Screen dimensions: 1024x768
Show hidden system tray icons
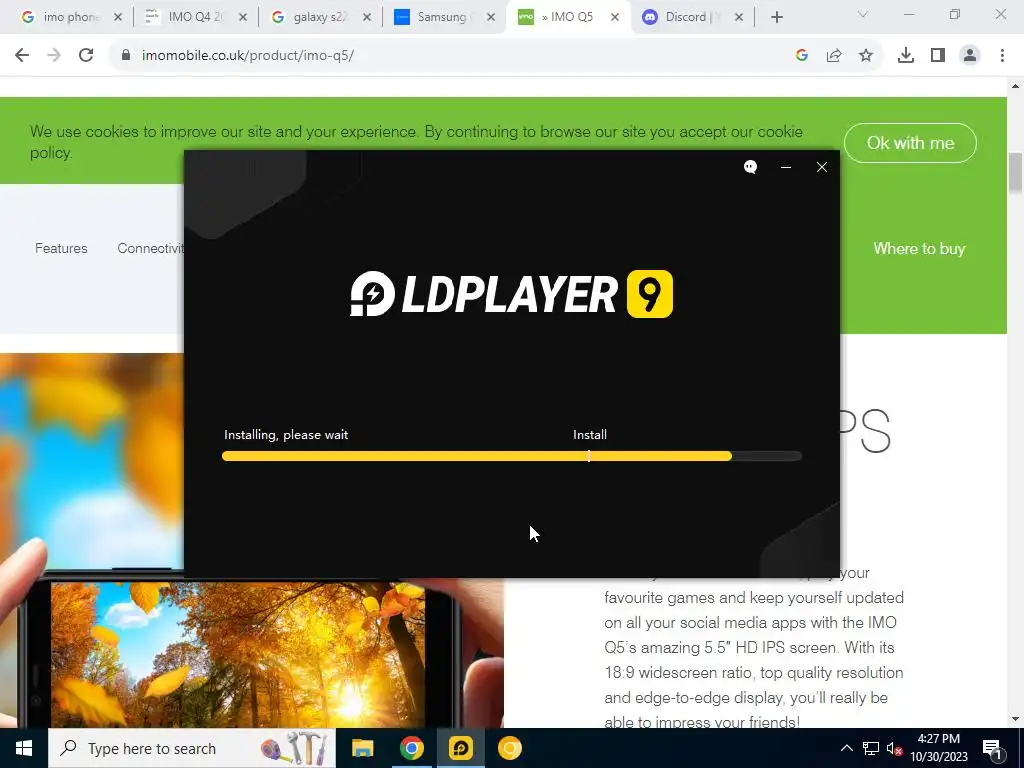(846, 748)
